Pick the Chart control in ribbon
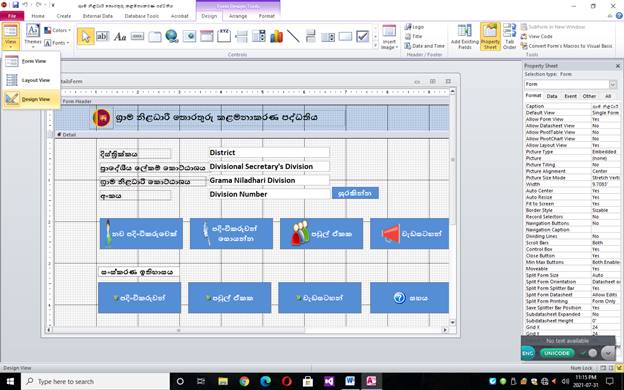This screenshot has width=624, height=390. click(276, 36)
